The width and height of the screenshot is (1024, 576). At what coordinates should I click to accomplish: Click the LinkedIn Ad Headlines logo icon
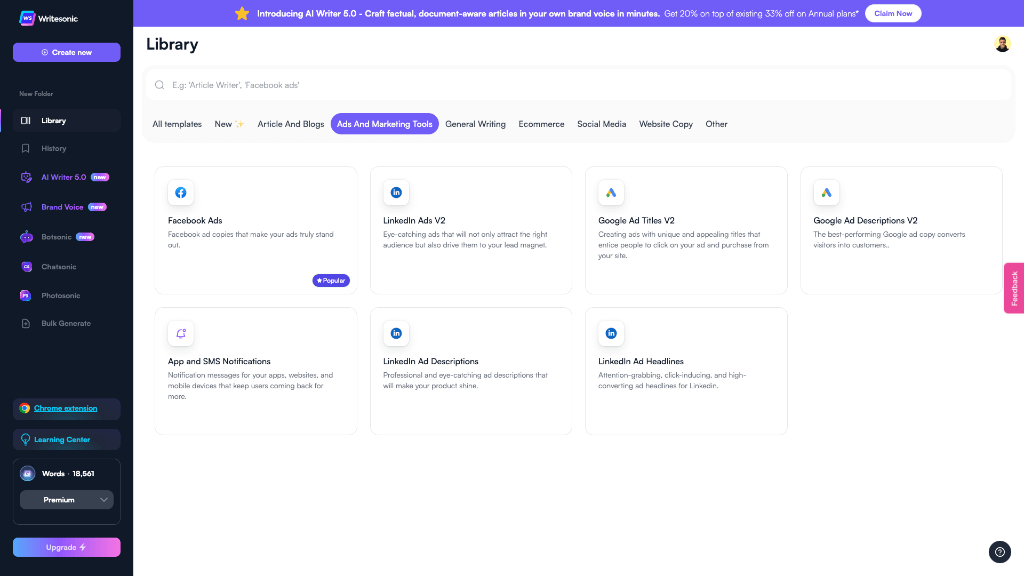point(611,333)
